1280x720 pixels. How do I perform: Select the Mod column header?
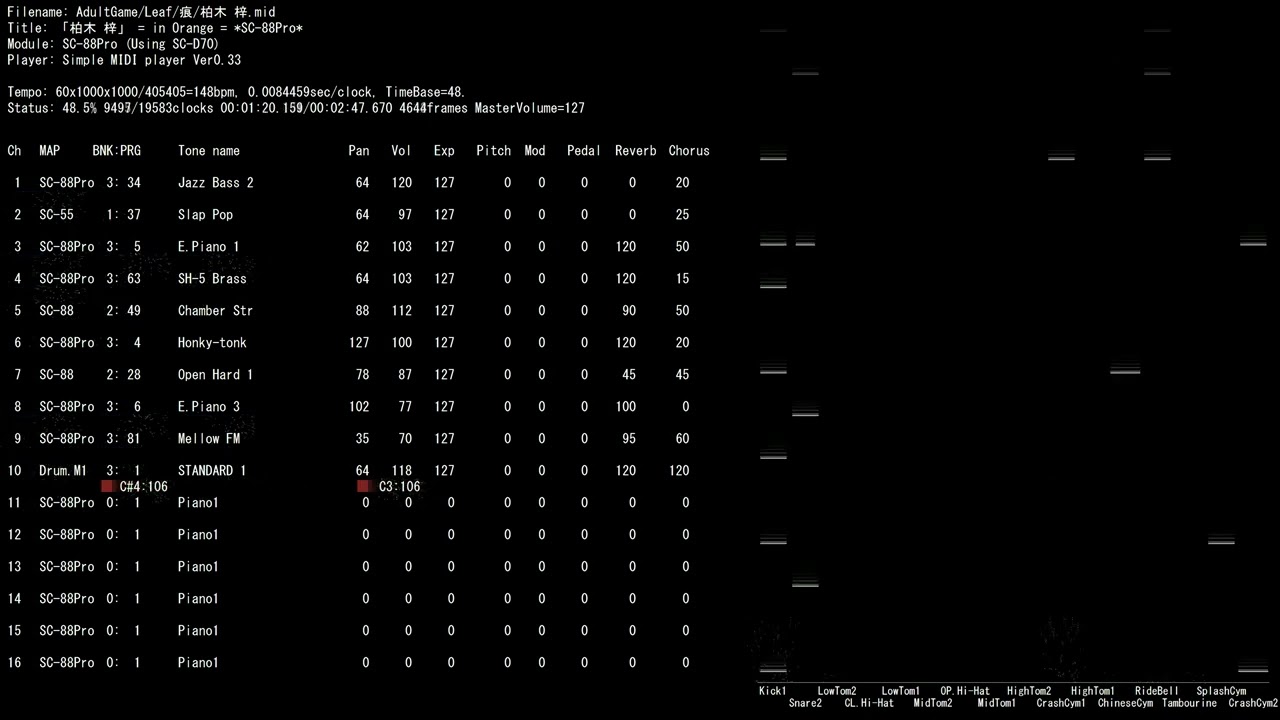coord(535,151)
